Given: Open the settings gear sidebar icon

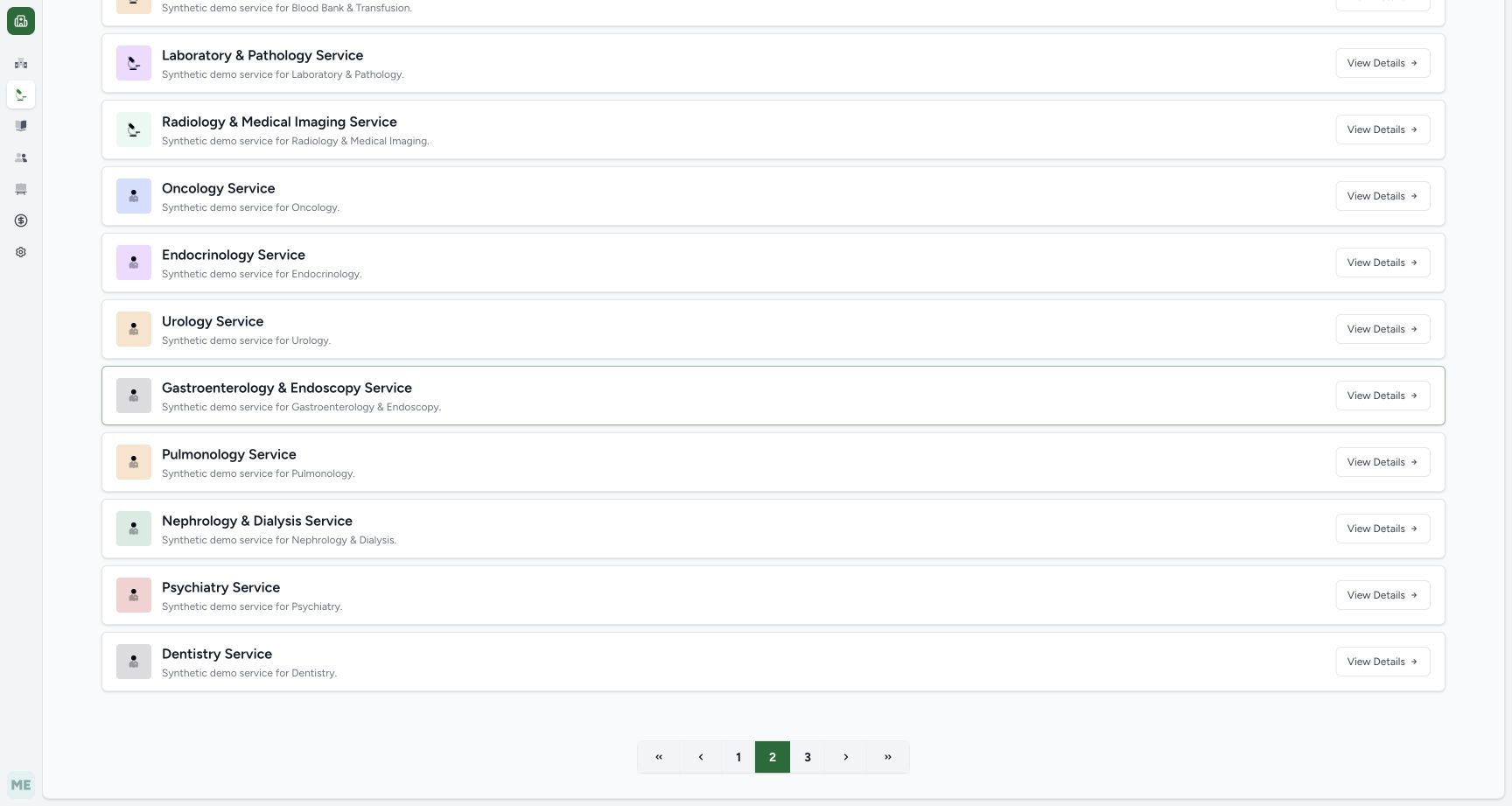Looking at the screenshot, I should click(21, 252).
